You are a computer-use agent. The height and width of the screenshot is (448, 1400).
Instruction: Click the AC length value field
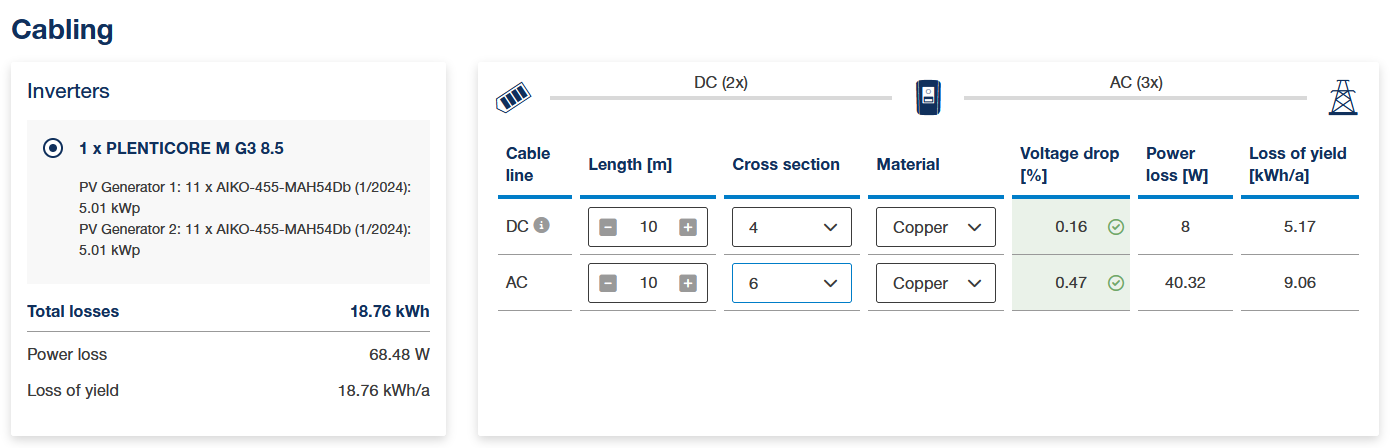pos(648,283)
